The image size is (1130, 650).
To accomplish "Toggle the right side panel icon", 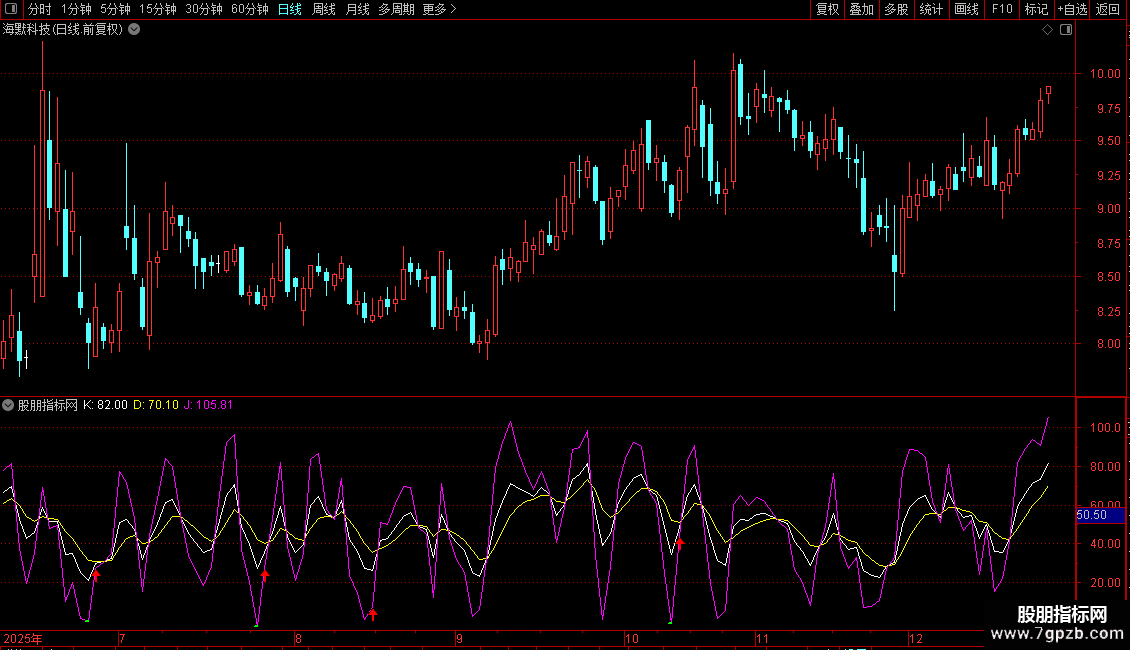I will [x=1066, y=30].
